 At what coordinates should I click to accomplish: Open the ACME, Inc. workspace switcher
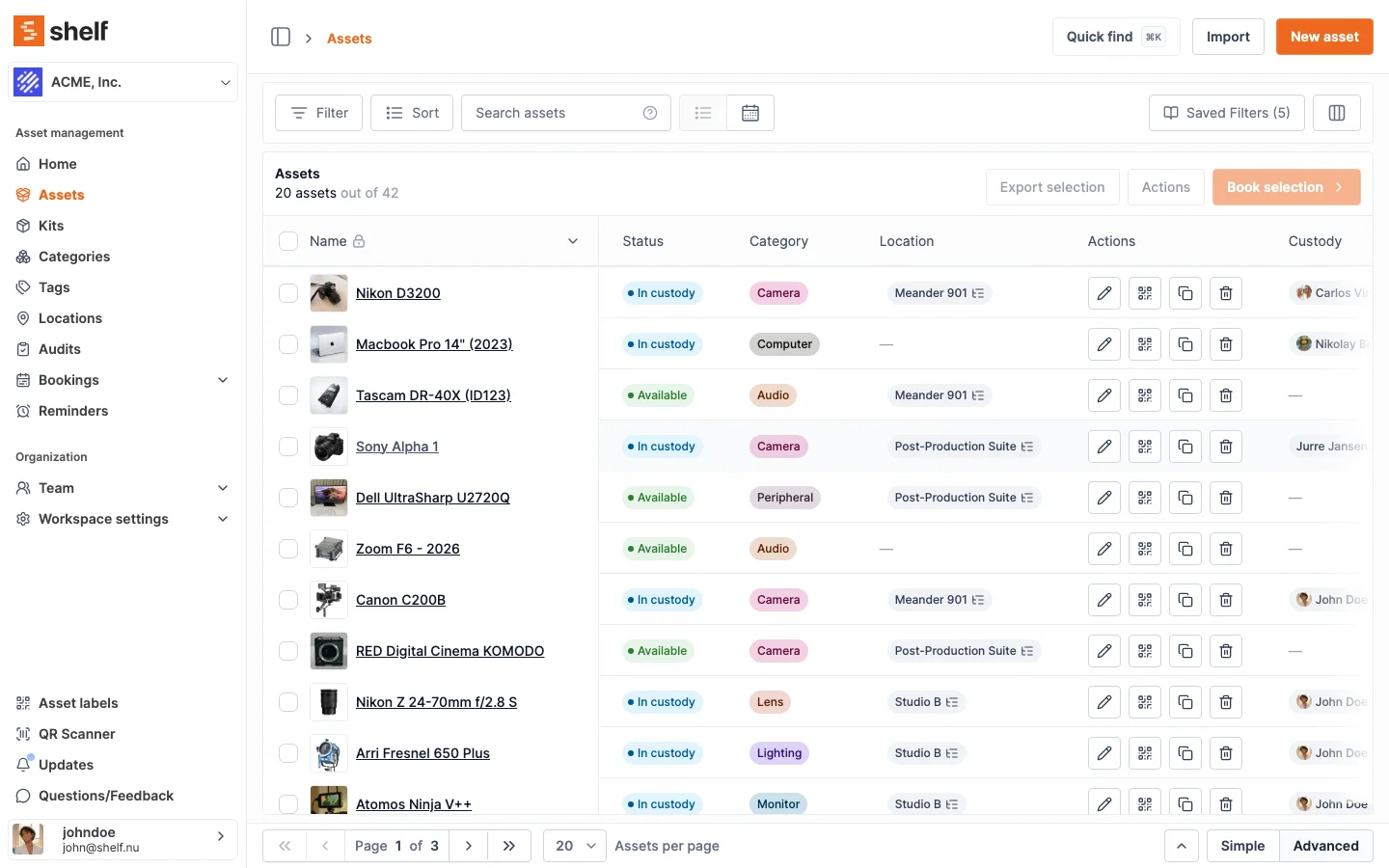123,82
